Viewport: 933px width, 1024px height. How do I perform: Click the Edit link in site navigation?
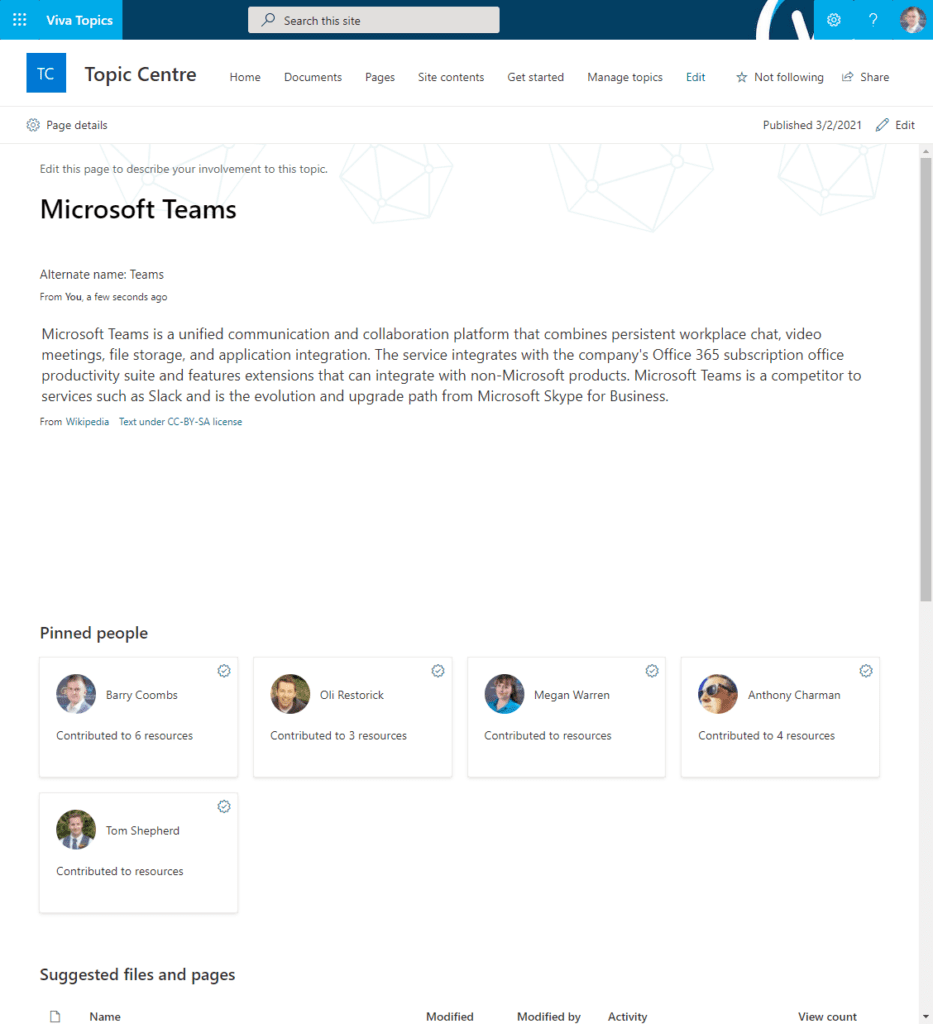(x=695, y=77)
